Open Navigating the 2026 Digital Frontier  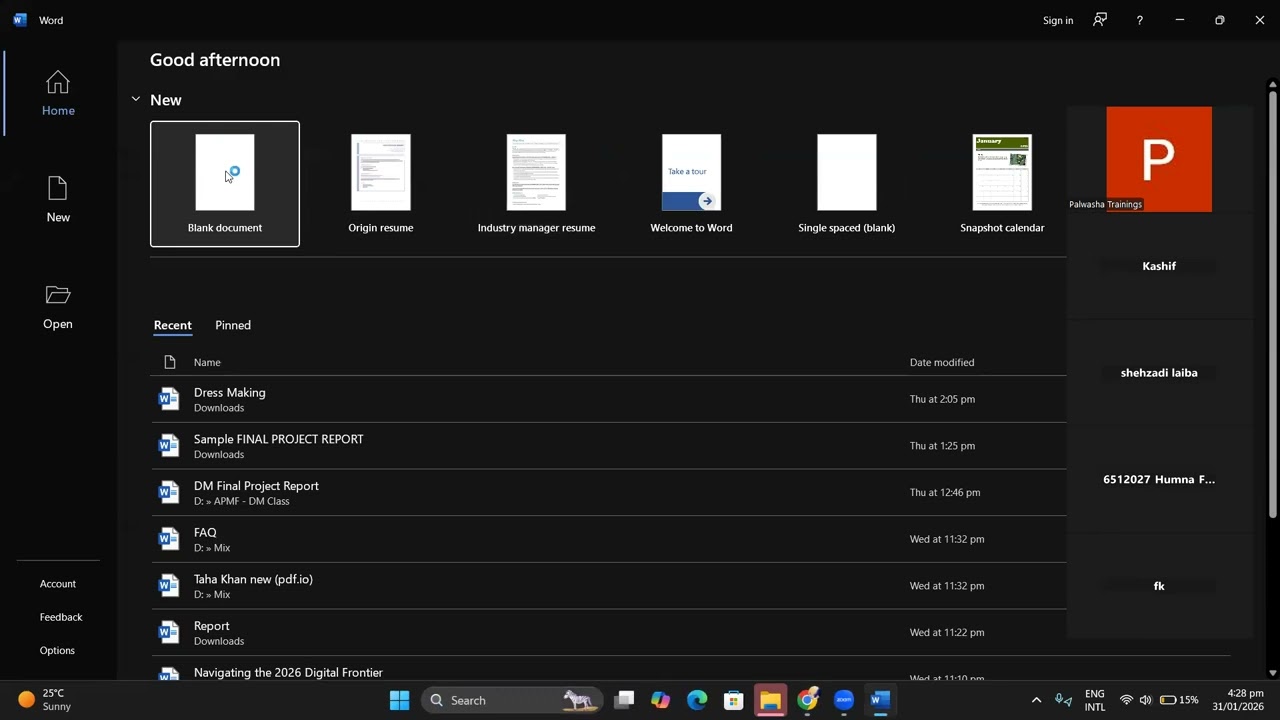[x=608, y=670]
